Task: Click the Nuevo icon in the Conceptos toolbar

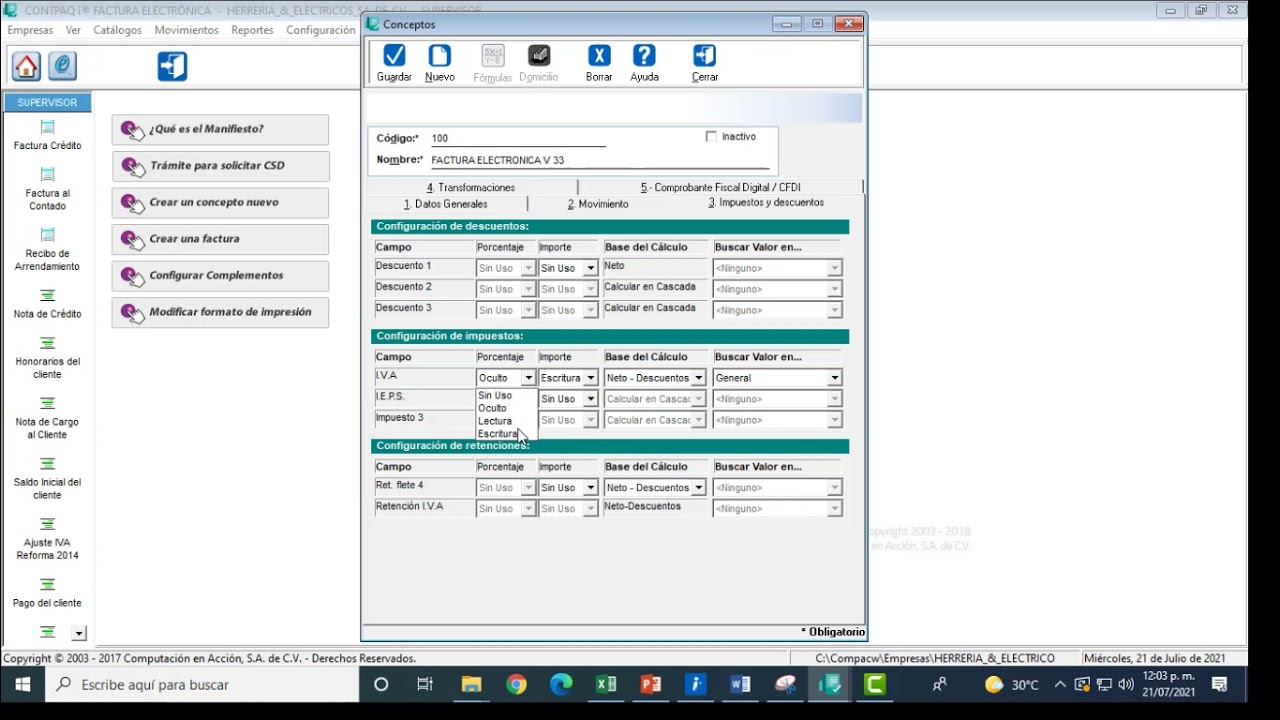Action: 440,56
